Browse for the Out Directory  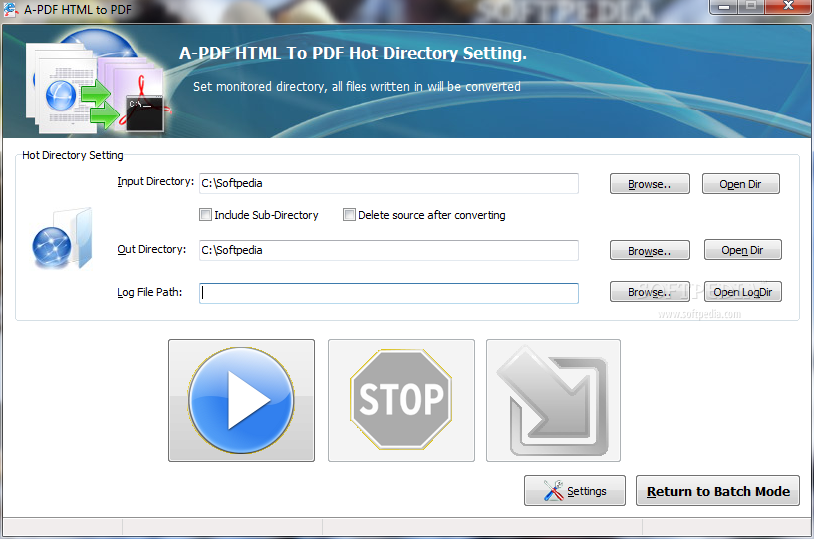point(649,250)
